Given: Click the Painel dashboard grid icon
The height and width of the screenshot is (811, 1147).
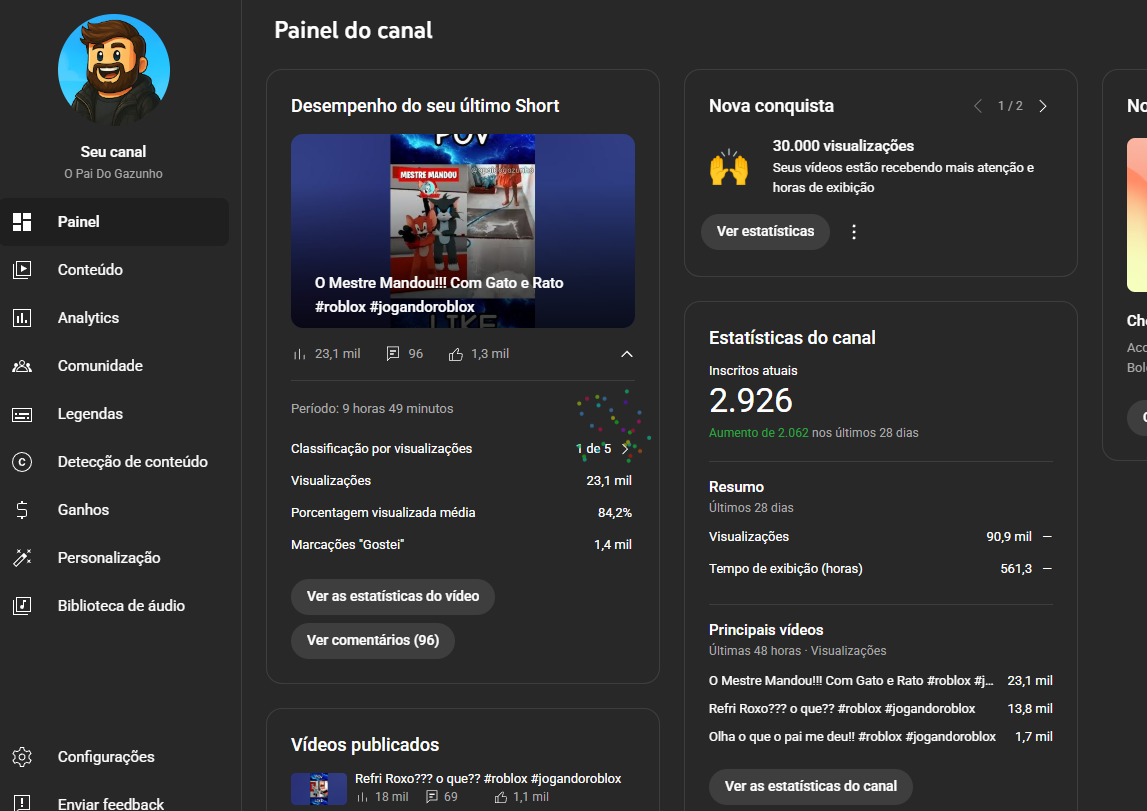Looking at the screenshot, I should coord(22,222).
